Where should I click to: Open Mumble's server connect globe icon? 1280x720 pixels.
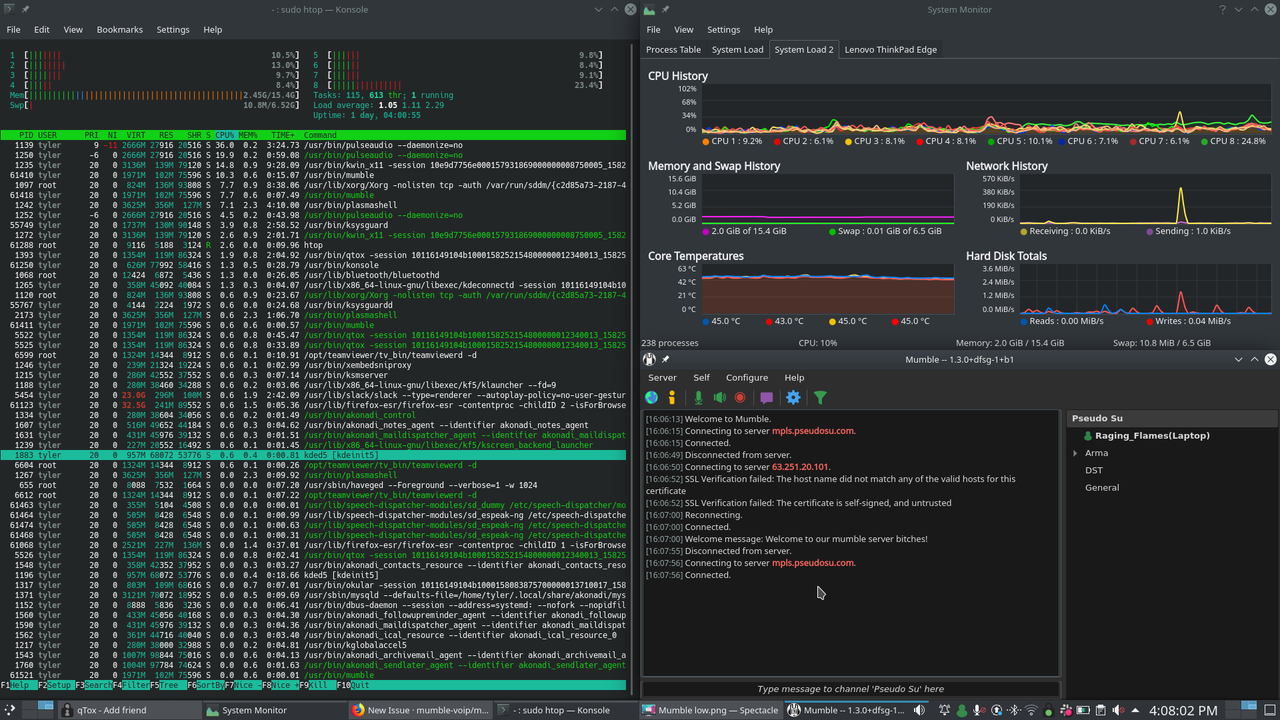click(651, 398)
